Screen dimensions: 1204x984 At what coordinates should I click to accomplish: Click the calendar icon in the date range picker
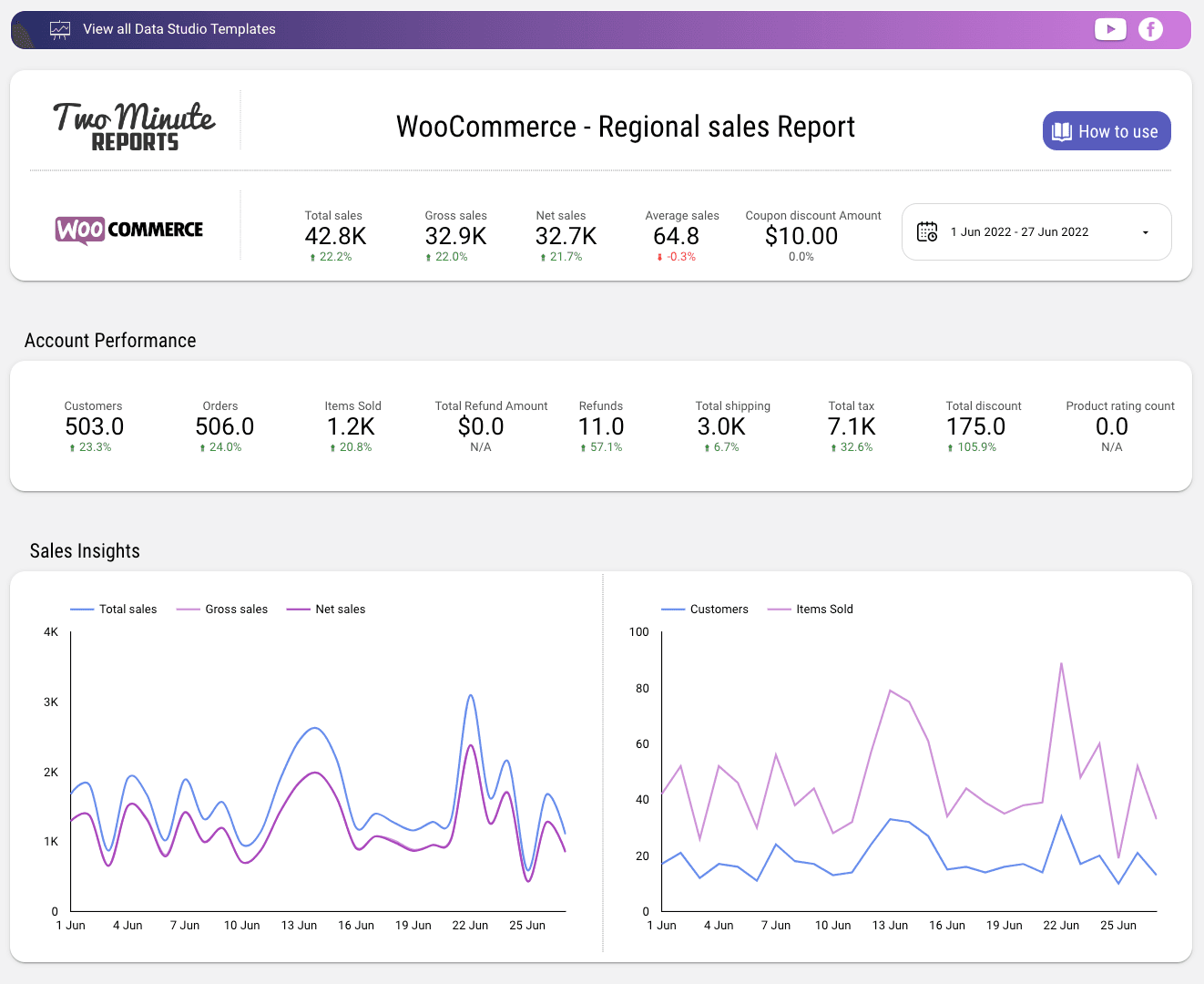tap(927, 232)
